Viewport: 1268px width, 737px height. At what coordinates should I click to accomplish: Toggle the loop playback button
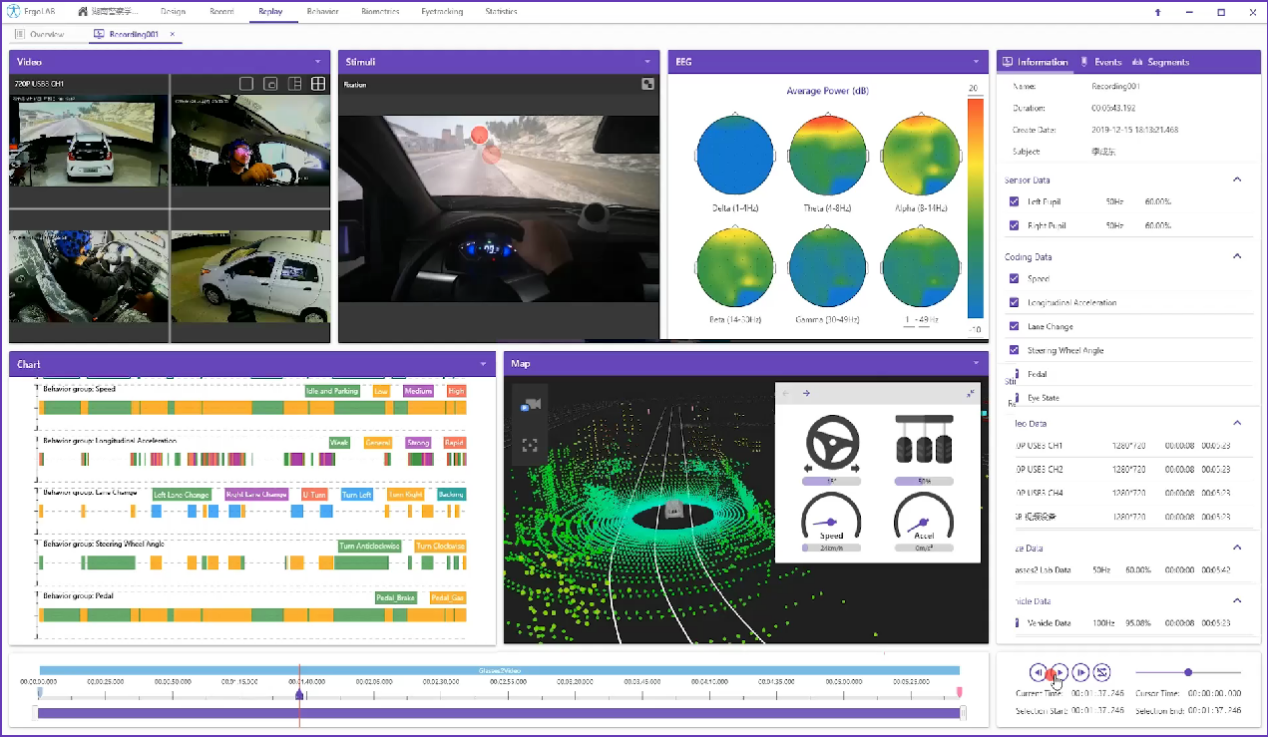point(1102,673)
